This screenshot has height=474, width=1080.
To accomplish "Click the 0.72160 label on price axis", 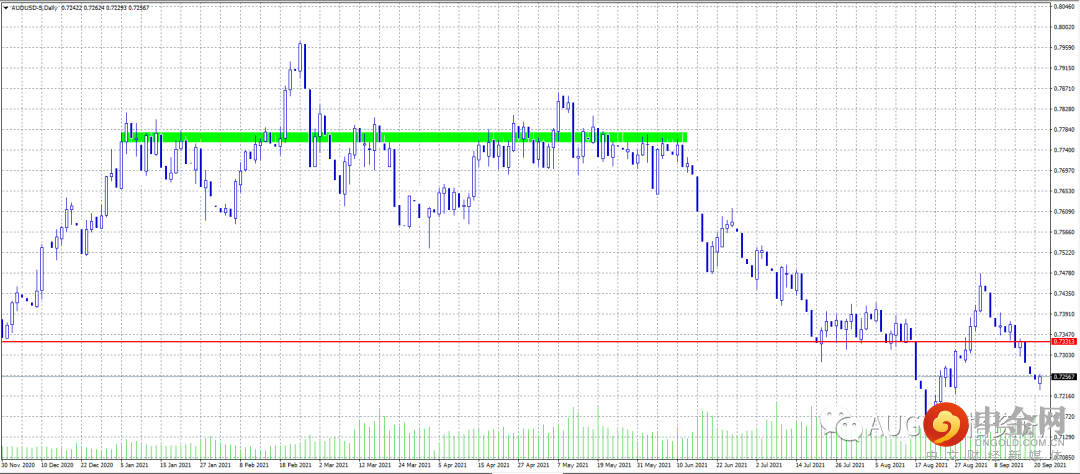I will coord(1063,396).
